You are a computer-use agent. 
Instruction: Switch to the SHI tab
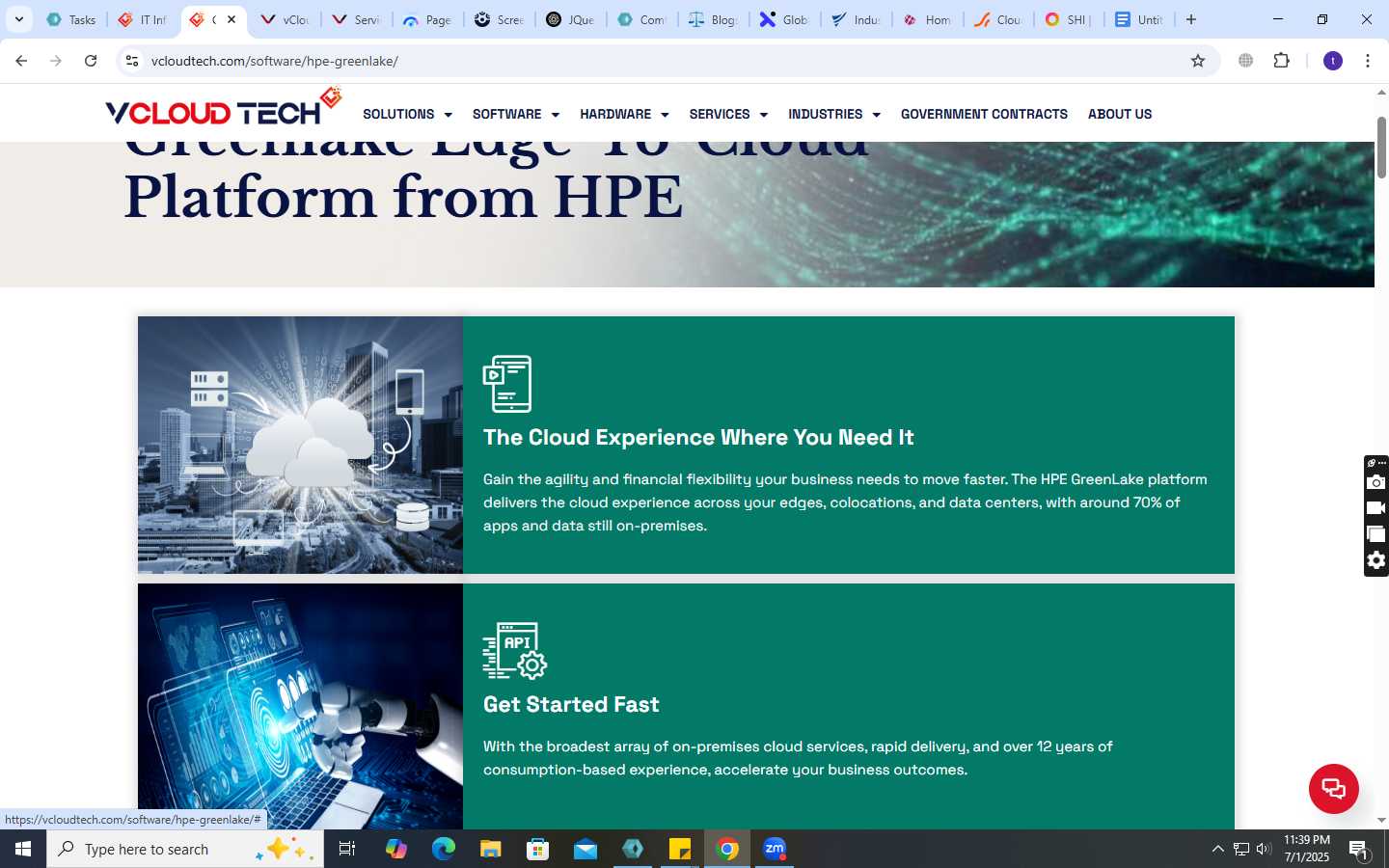click(x=1071, y=19)
